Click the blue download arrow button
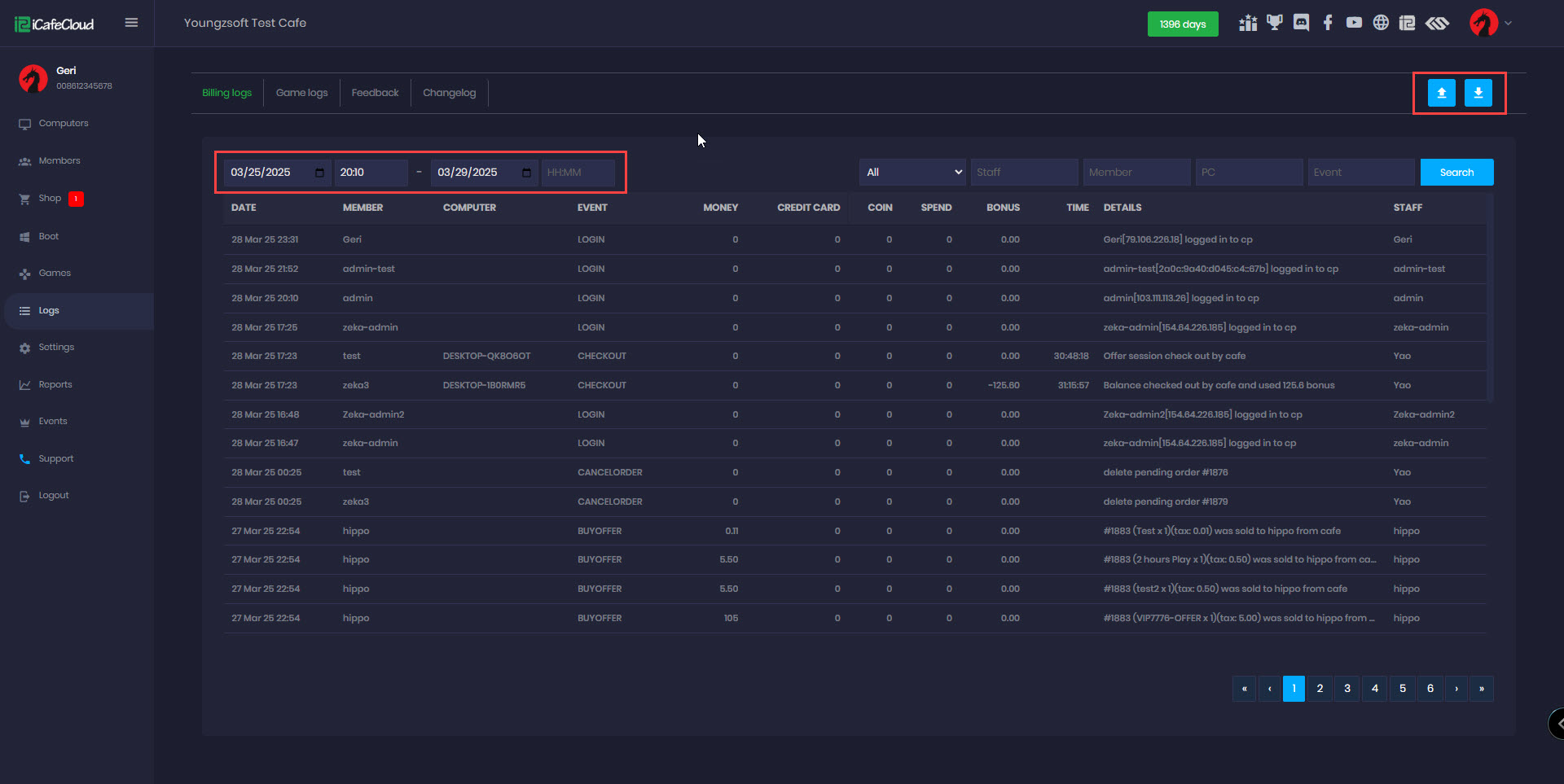The width and height of the screenshot is (1564, 784). (1478, 93)
